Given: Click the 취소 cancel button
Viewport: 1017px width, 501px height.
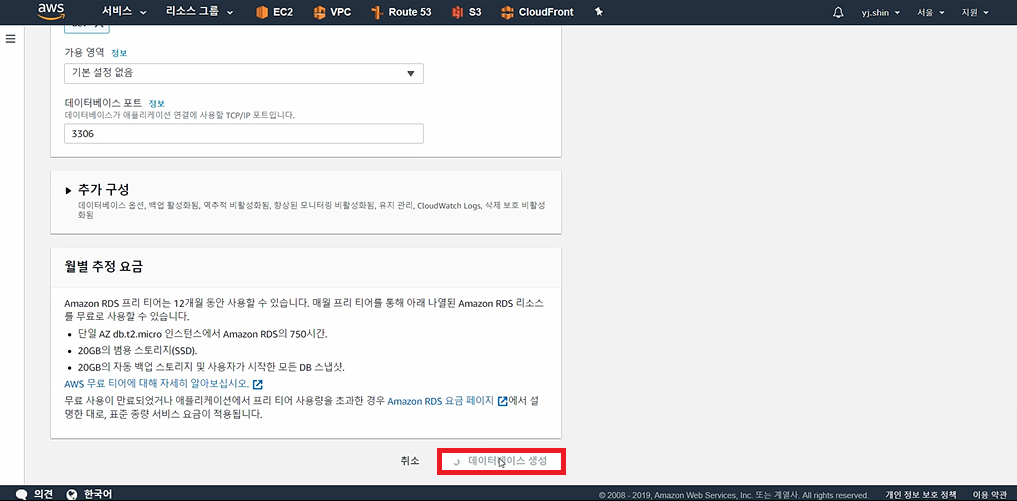Looking at the screenshot, I should pos(410,461).
